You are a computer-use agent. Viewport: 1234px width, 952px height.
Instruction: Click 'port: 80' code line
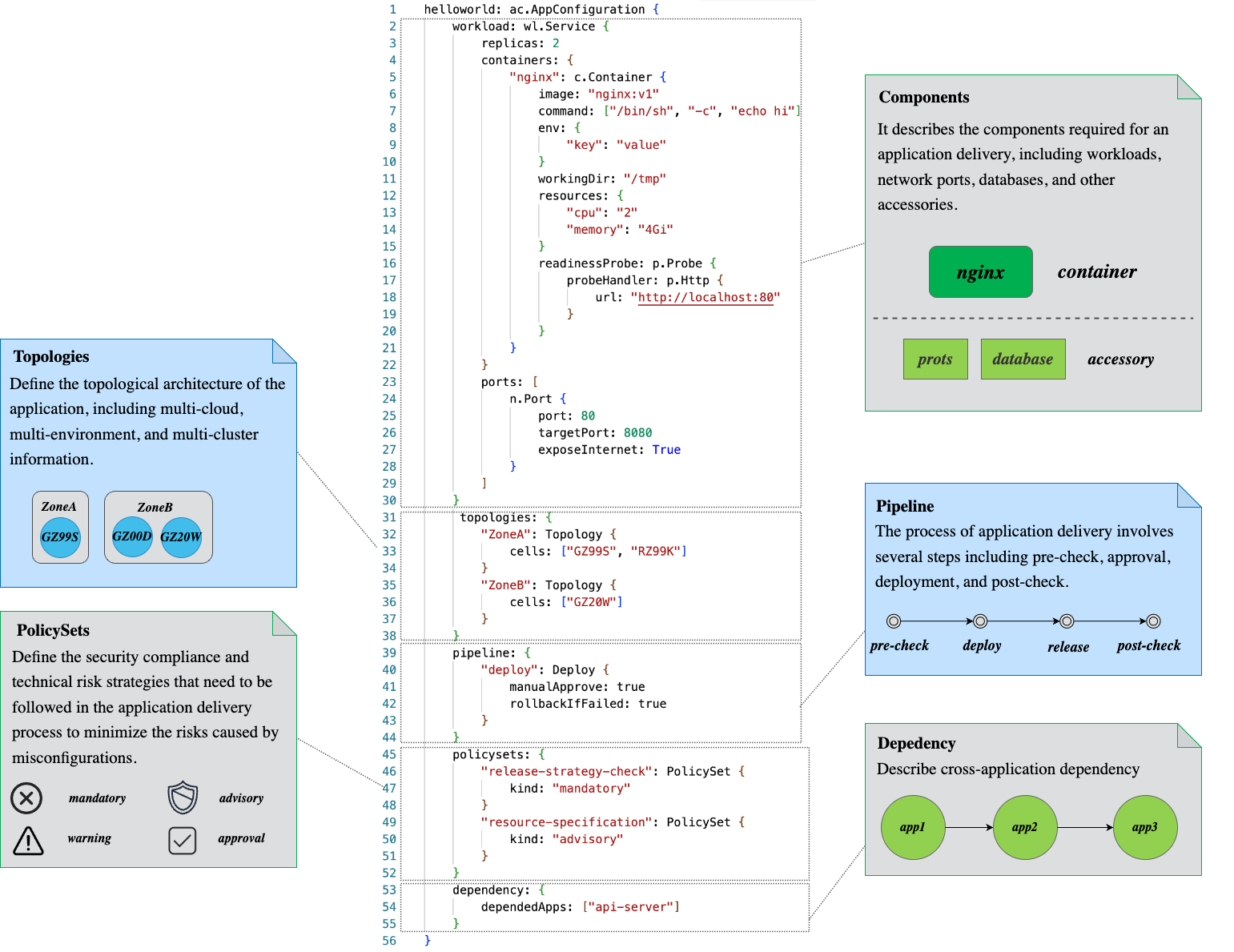coord(567,416)
